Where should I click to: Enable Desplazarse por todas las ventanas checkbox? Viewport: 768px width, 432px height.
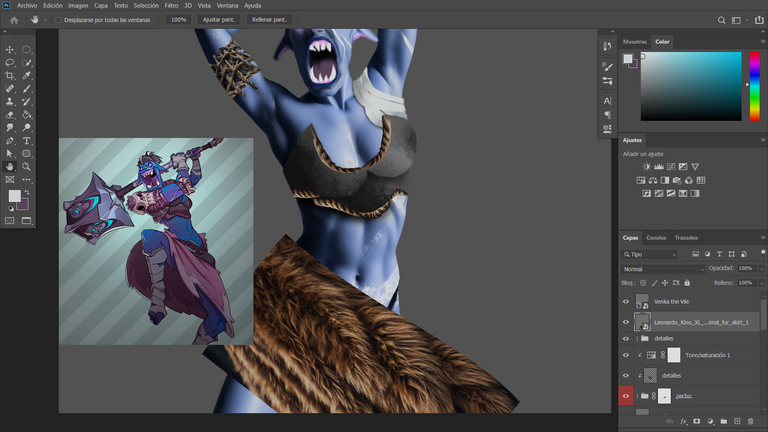[58, 20]
